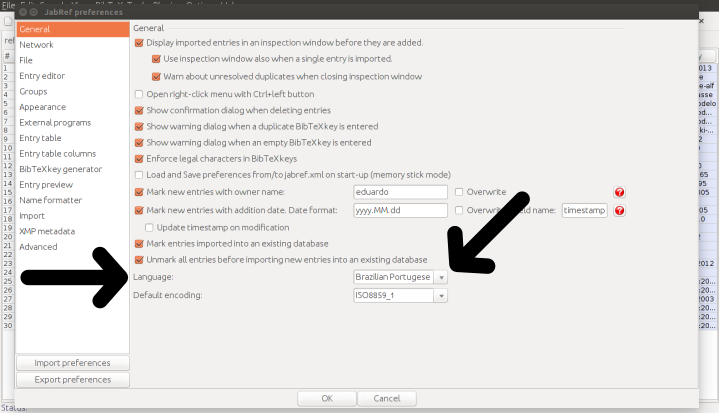Toggle display imported entries in inspection window
The height and width of the screenshot is (413, 719).
coord(139,43)
